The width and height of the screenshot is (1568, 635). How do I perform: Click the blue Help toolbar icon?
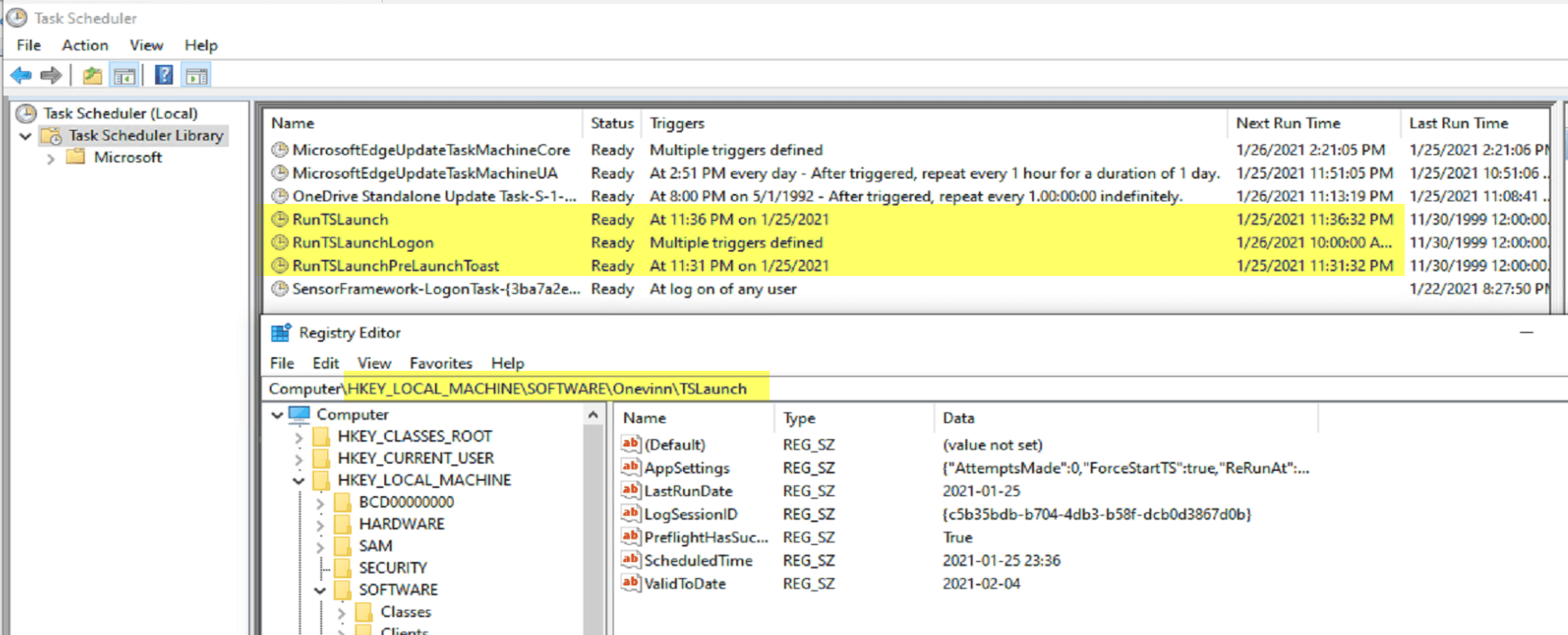[163, 76]
